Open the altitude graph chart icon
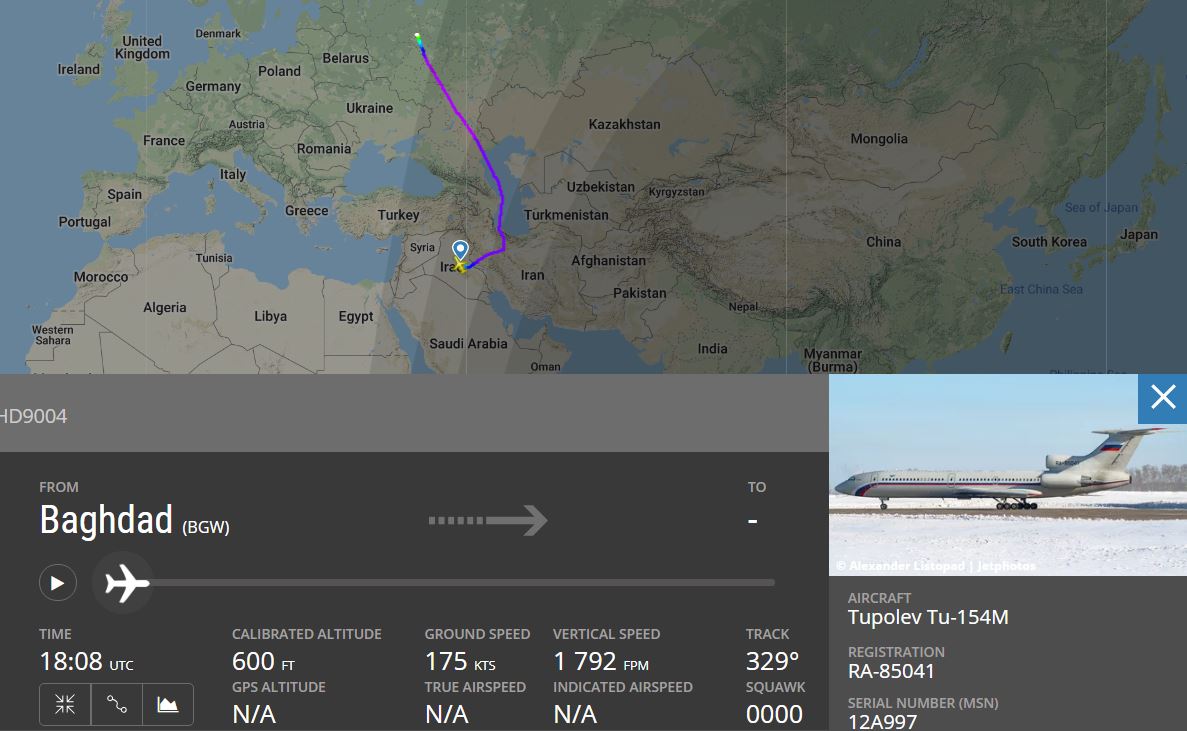1187x731 pixels. click(167, 704)
